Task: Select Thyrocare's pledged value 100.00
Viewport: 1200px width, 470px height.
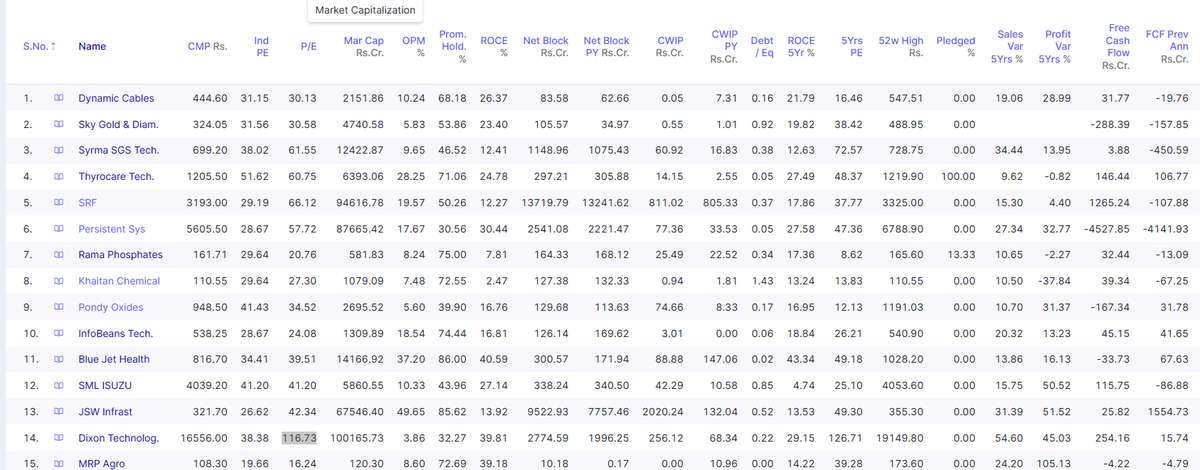Action: point(958,177)
